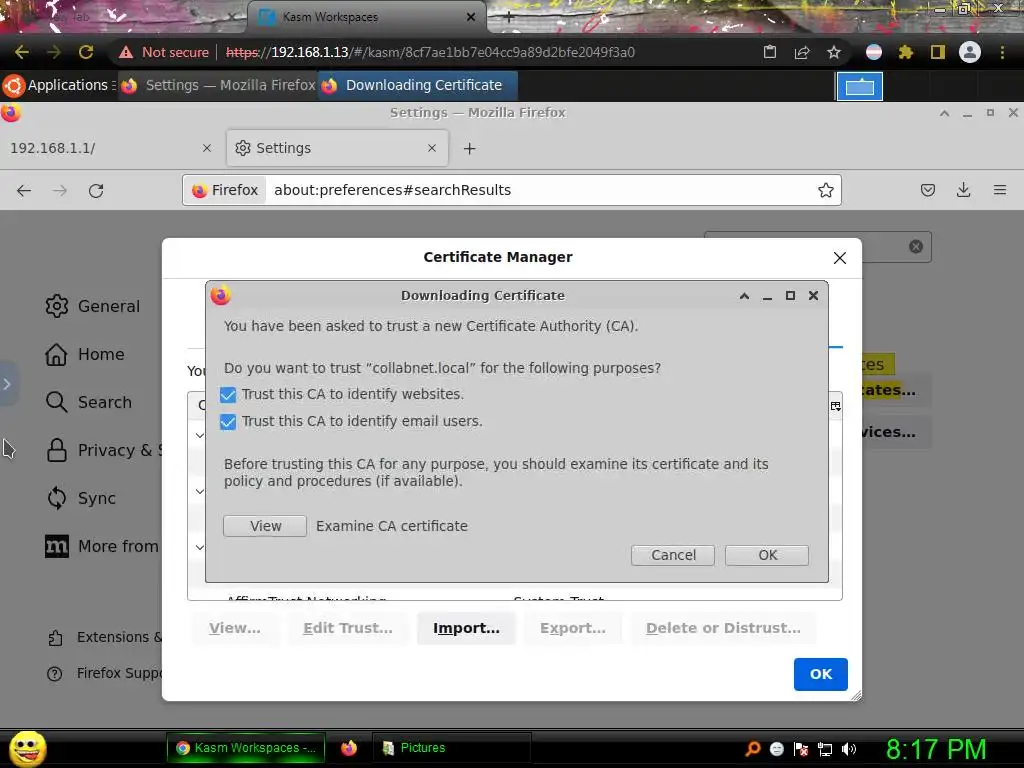This screenshot has width=1024, height=768.
Task: Open Home settings in sidebar
Action: click(x=85, y=355)
